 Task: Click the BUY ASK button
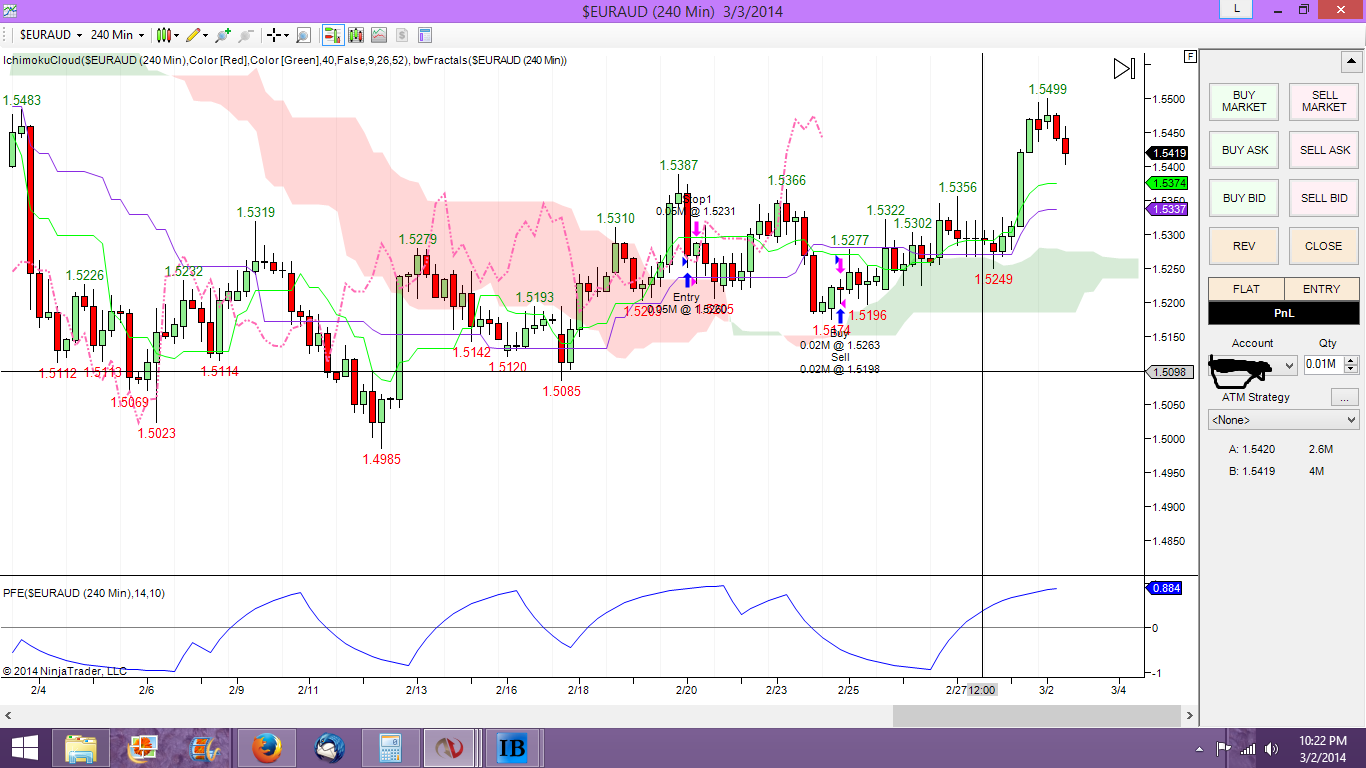coord(1244,150)
